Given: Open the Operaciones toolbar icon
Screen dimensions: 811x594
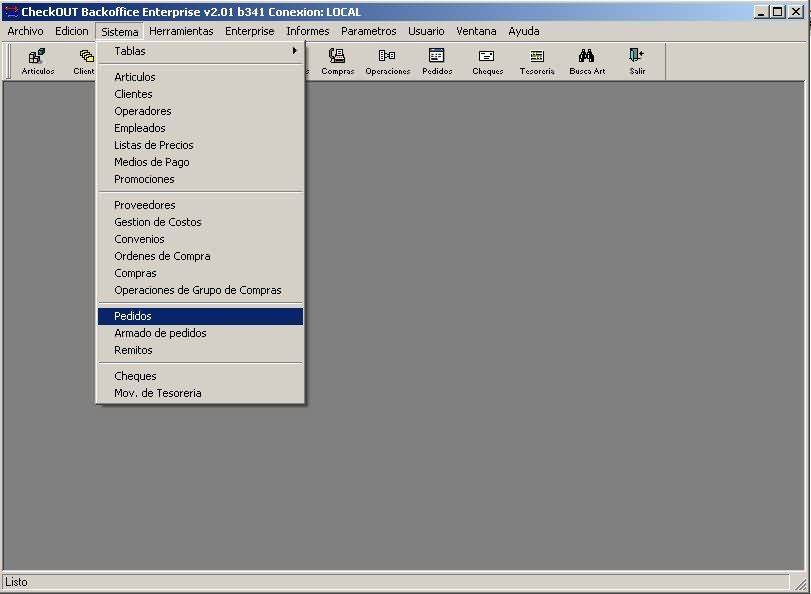Looking at the screenshot, I should click(x=387, y=62).
